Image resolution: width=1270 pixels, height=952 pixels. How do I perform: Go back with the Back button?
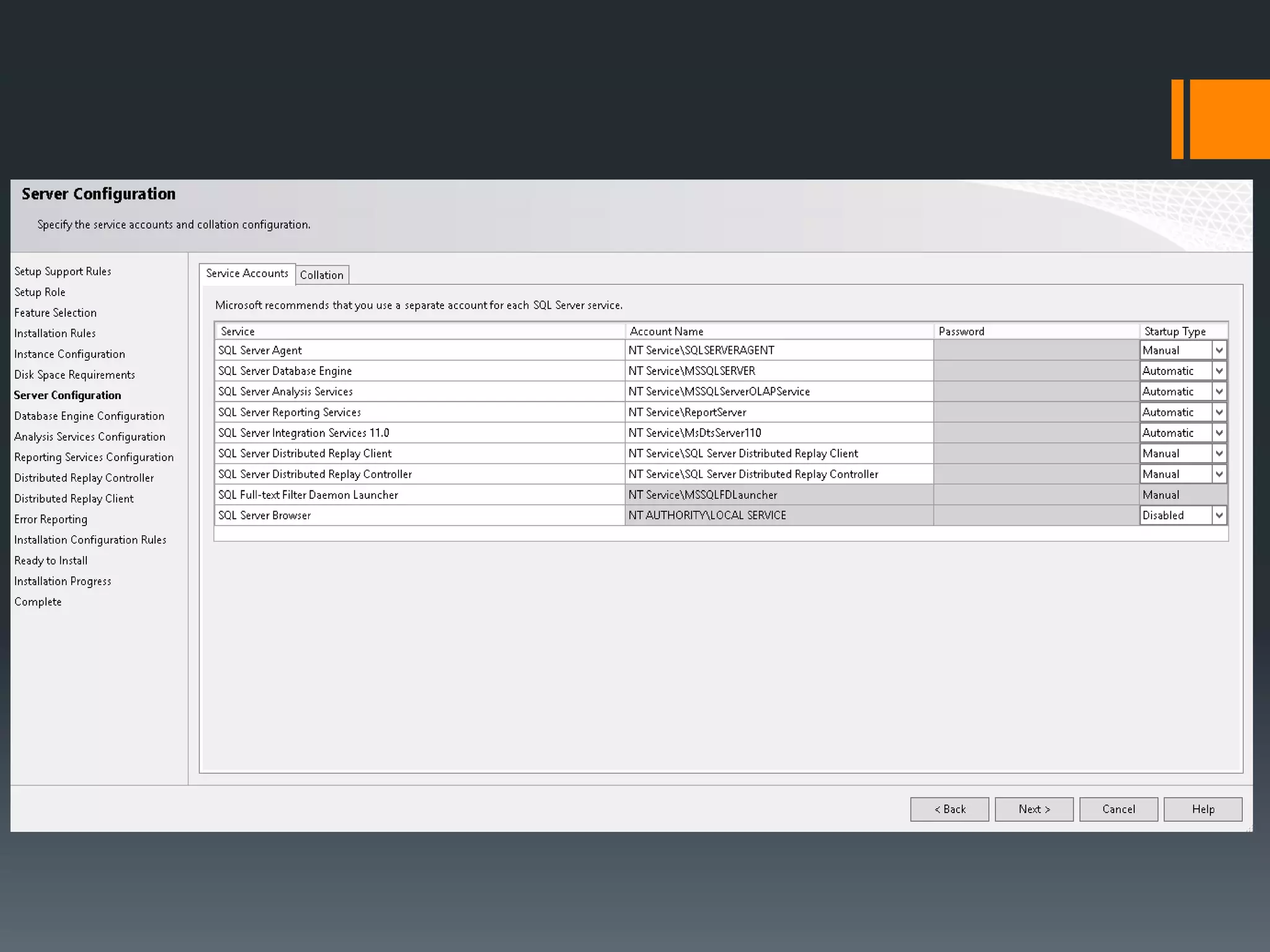pos(949,809)
